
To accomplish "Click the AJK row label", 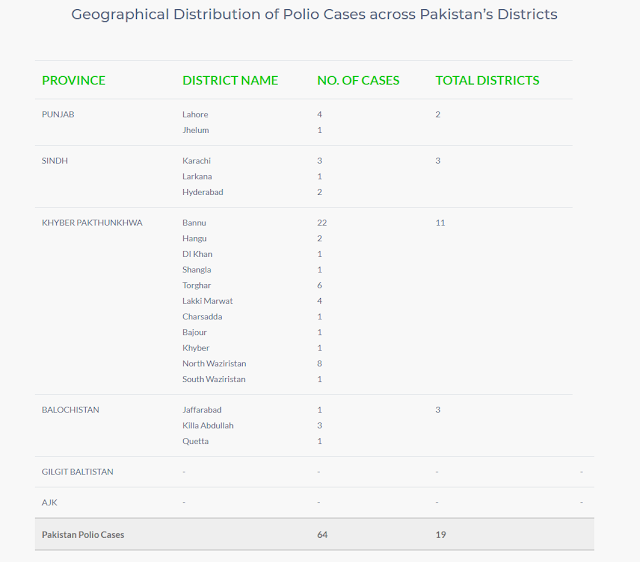I will (x=48, y=502).
